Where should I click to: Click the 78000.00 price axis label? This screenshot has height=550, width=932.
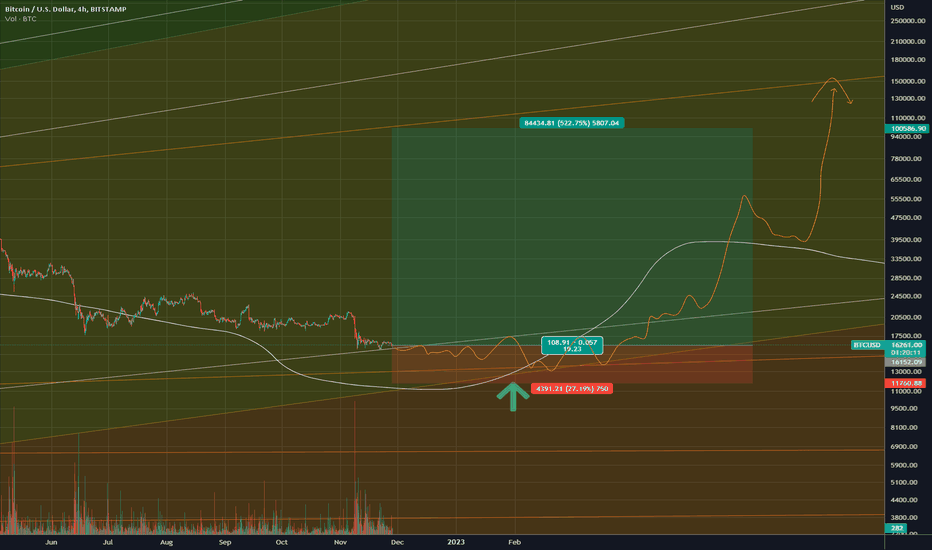point(908,159)
